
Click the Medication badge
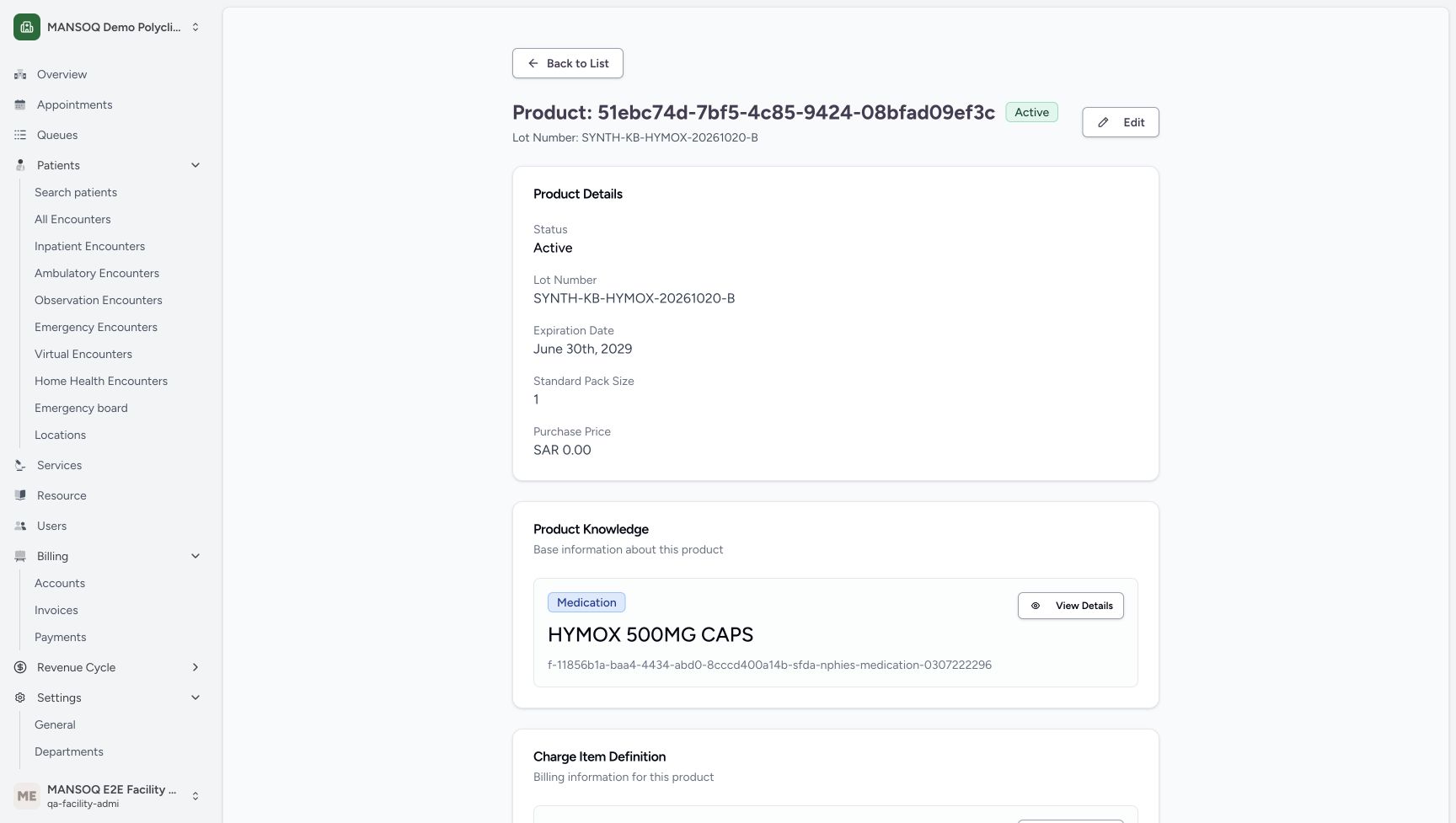pos(586,602)
